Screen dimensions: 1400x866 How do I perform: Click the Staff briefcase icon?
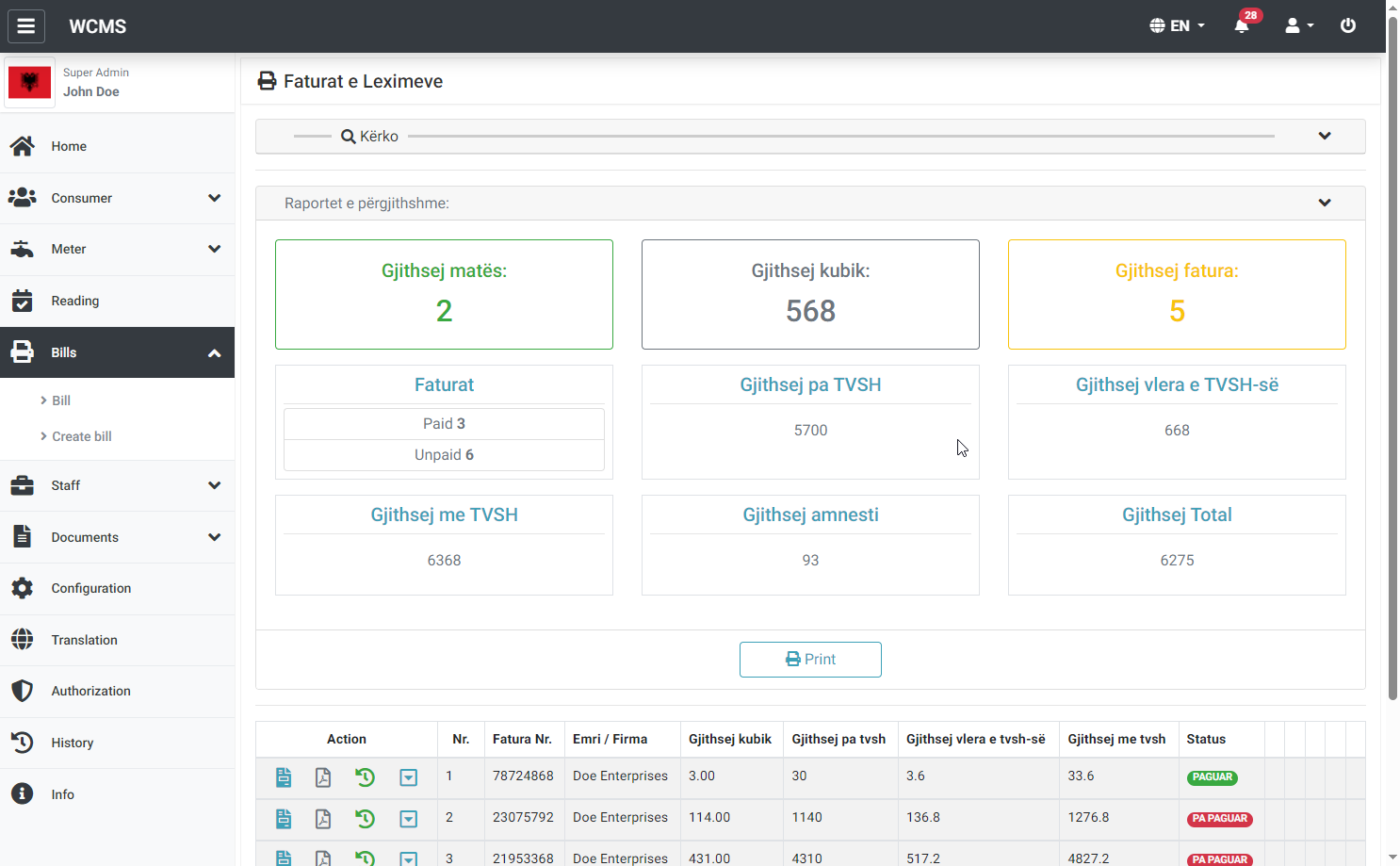pyautogui.click(x=22, y=485)
